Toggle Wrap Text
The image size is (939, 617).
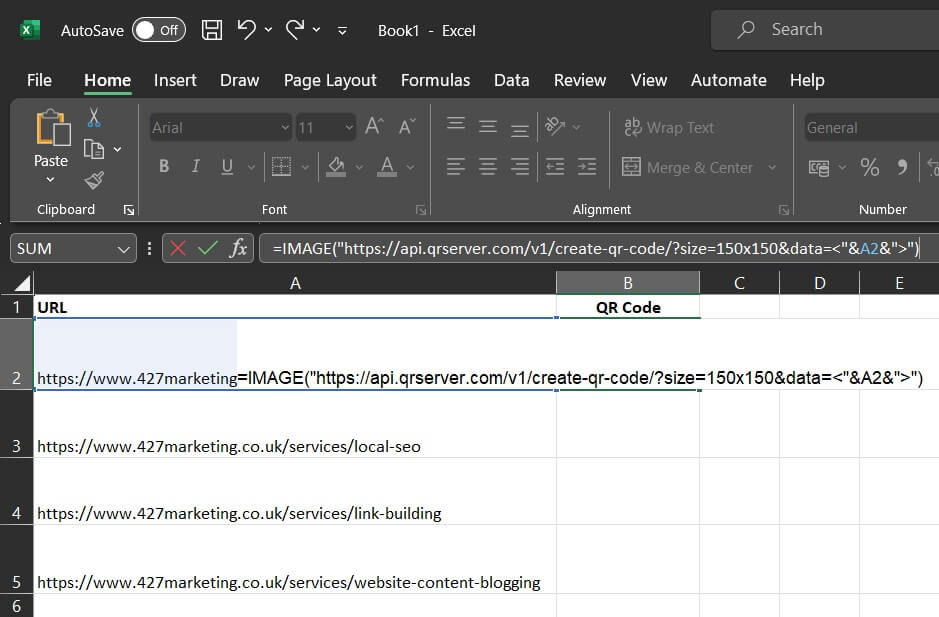click(668, 127)
